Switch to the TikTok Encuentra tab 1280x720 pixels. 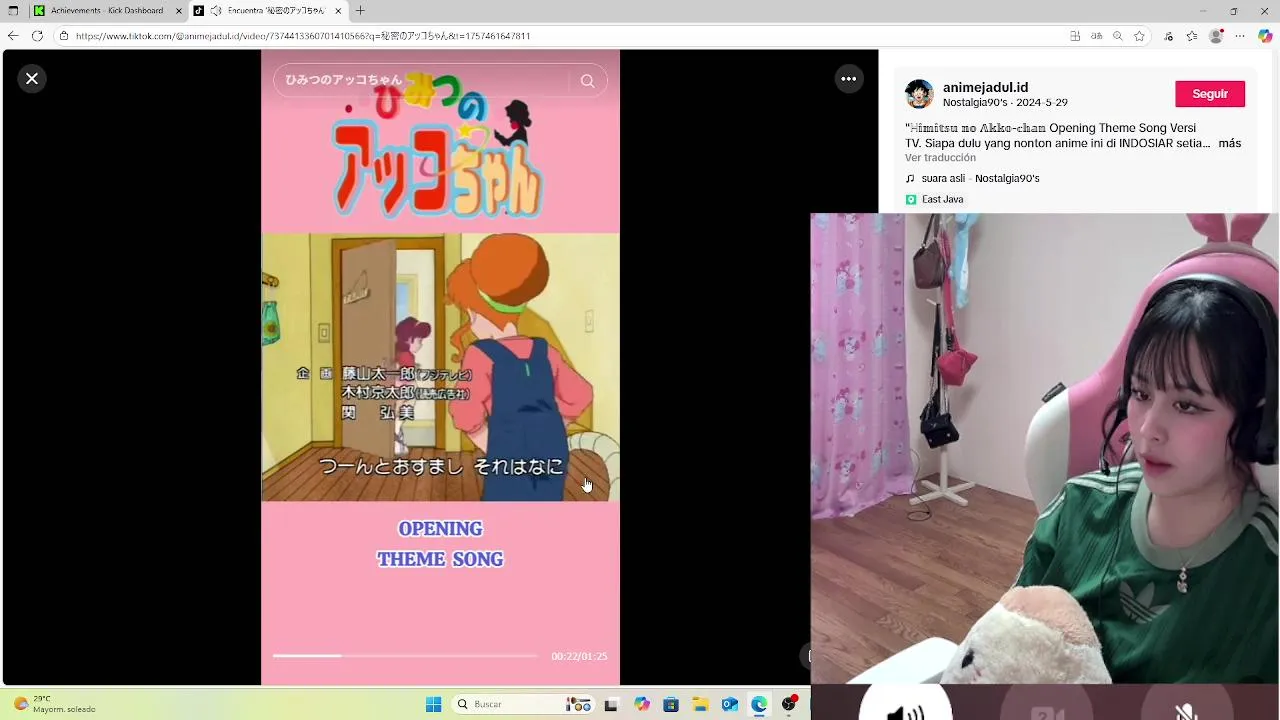[267, 11]
